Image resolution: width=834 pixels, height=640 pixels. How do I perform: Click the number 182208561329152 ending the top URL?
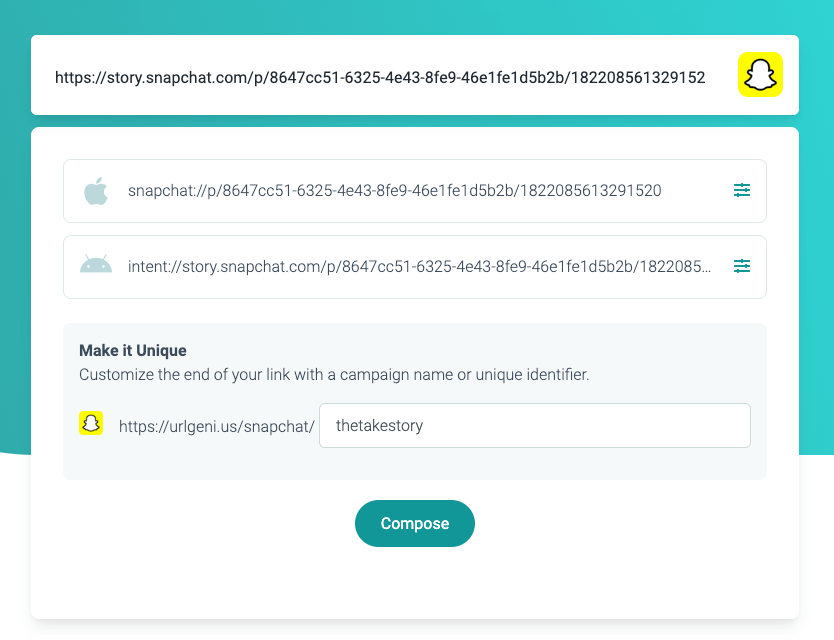pyautogui.click(x=638, y=78)
